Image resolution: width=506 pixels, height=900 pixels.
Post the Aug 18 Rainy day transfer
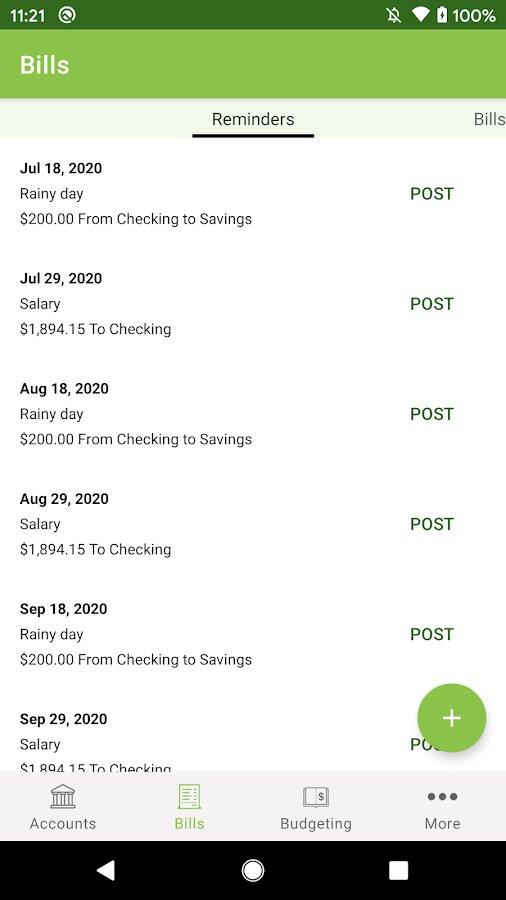pyautogui.click(x=432, y=414)
